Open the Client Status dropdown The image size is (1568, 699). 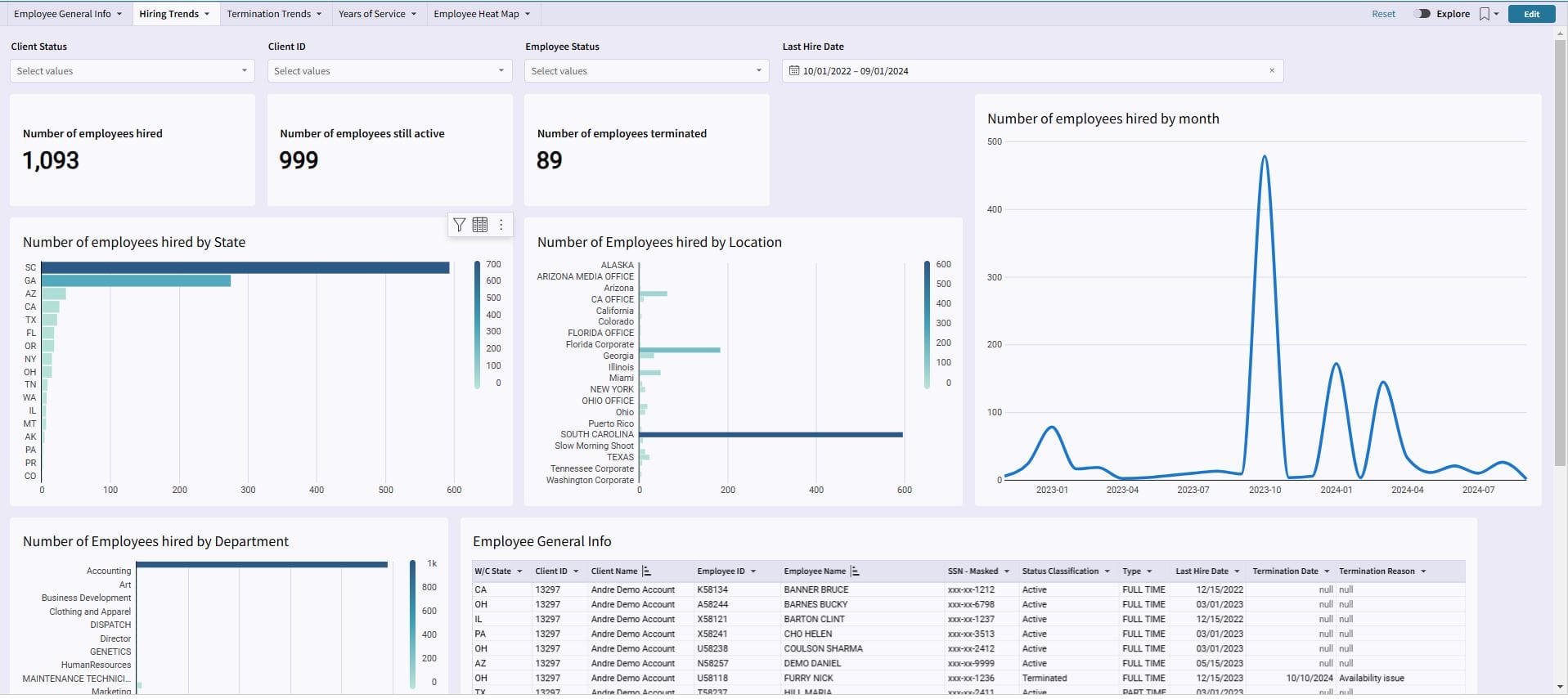132,71
